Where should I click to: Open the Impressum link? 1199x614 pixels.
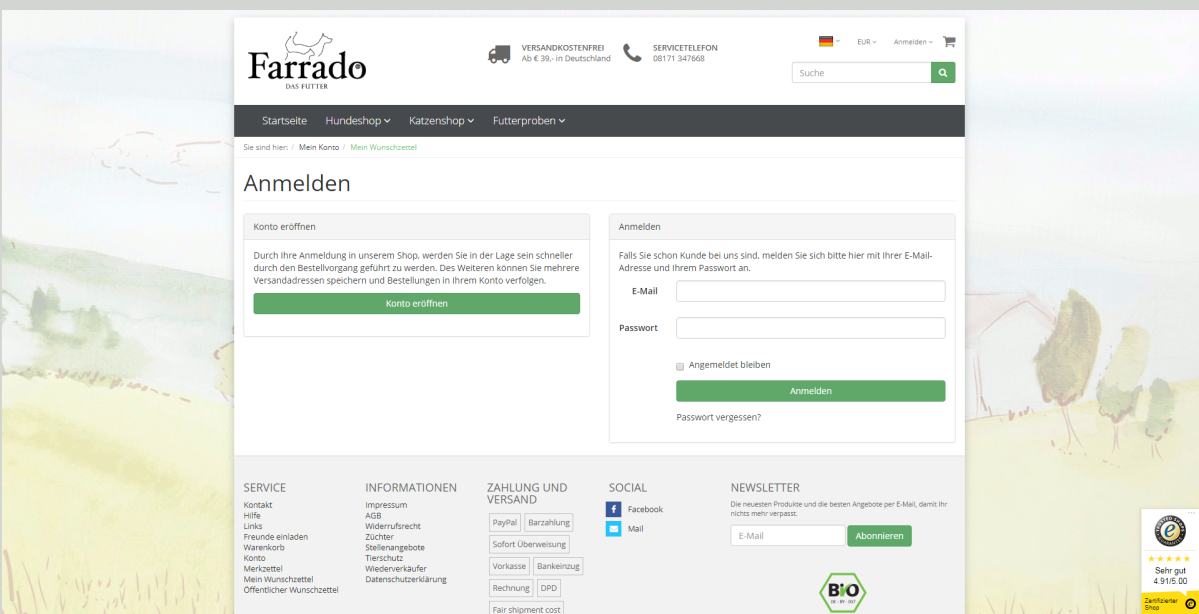386,505
